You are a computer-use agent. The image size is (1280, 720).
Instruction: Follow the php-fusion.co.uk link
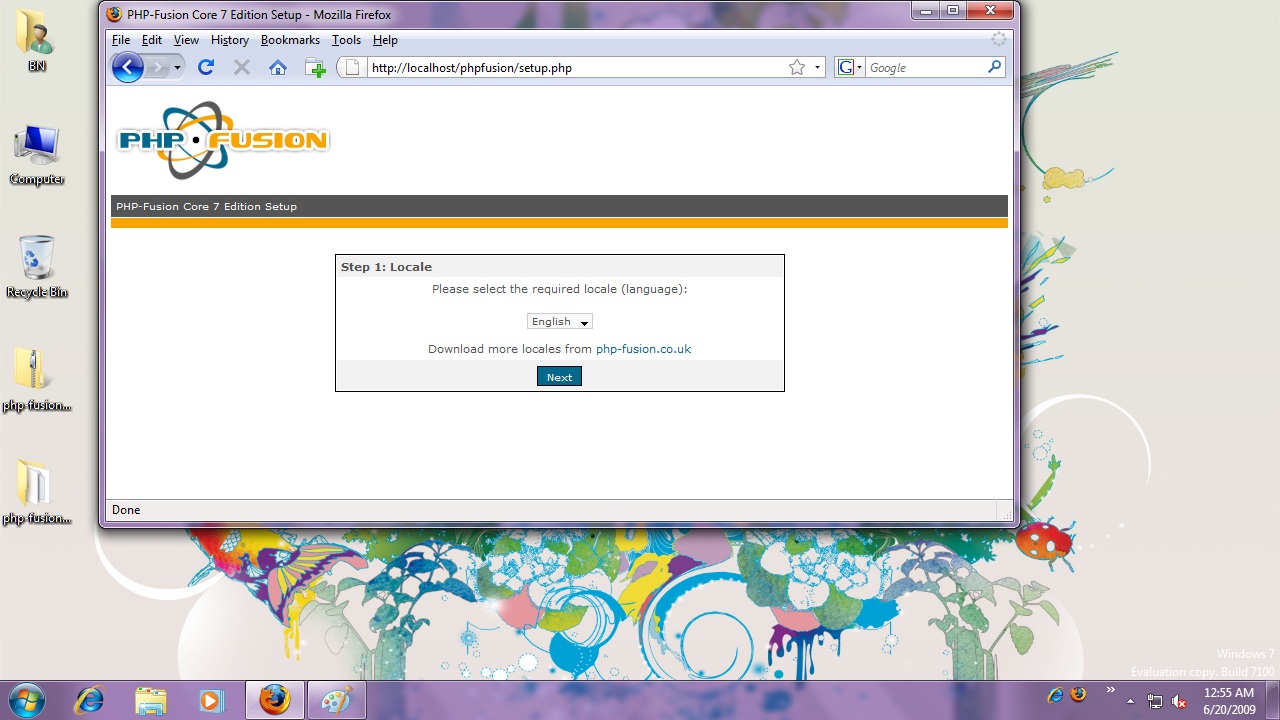[x=643, y=349]
